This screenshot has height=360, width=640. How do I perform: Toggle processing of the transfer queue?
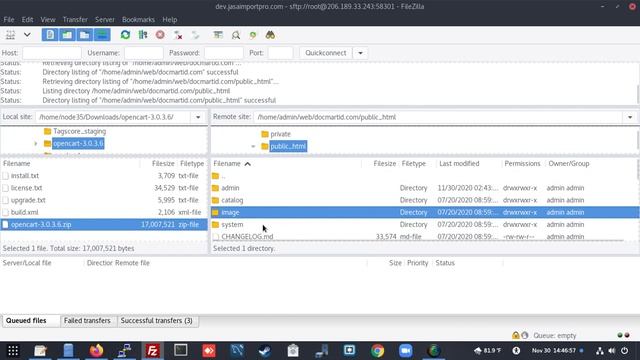click(143, 35)
